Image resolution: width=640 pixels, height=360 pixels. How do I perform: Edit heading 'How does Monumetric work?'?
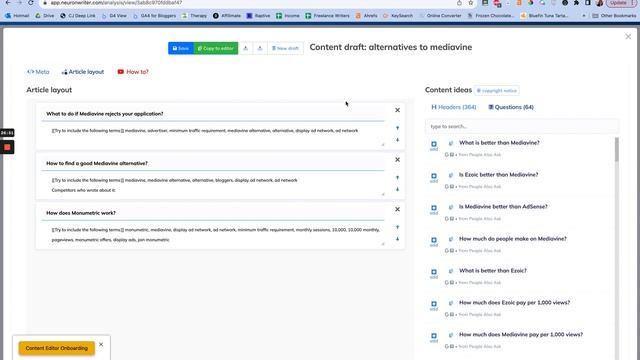(213, 213)
